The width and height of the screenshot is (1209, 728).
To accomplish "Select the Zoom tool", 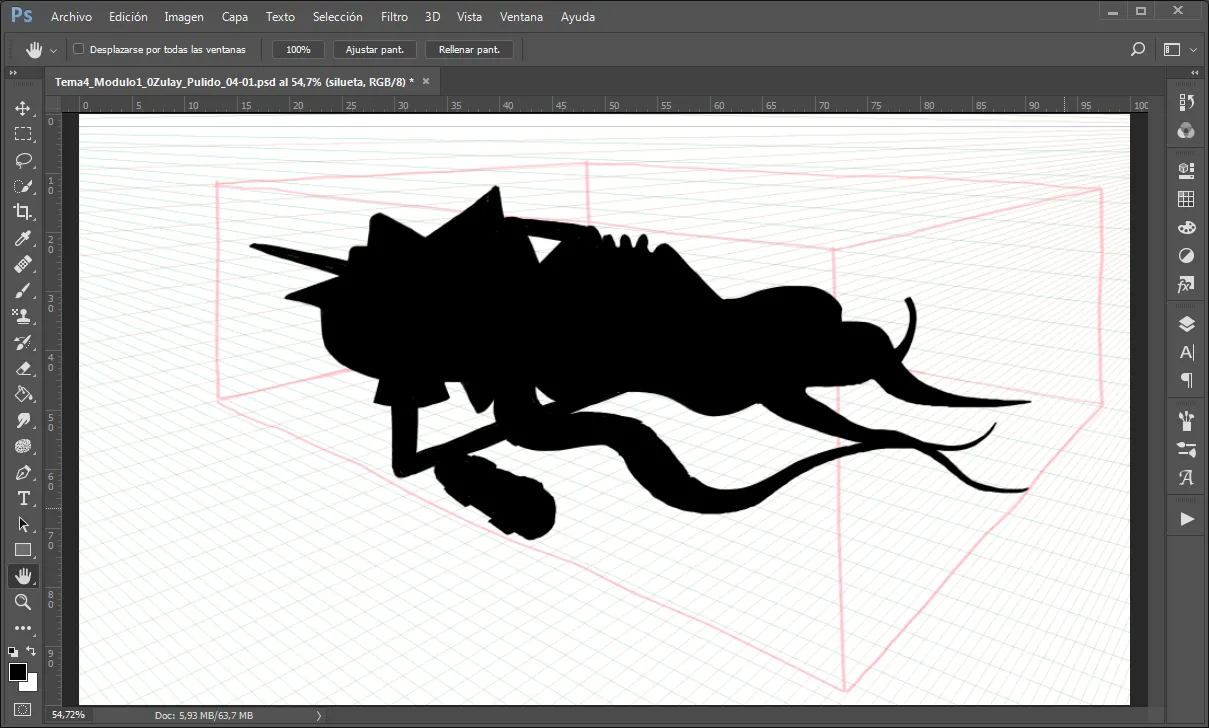I will click(23, 602).
